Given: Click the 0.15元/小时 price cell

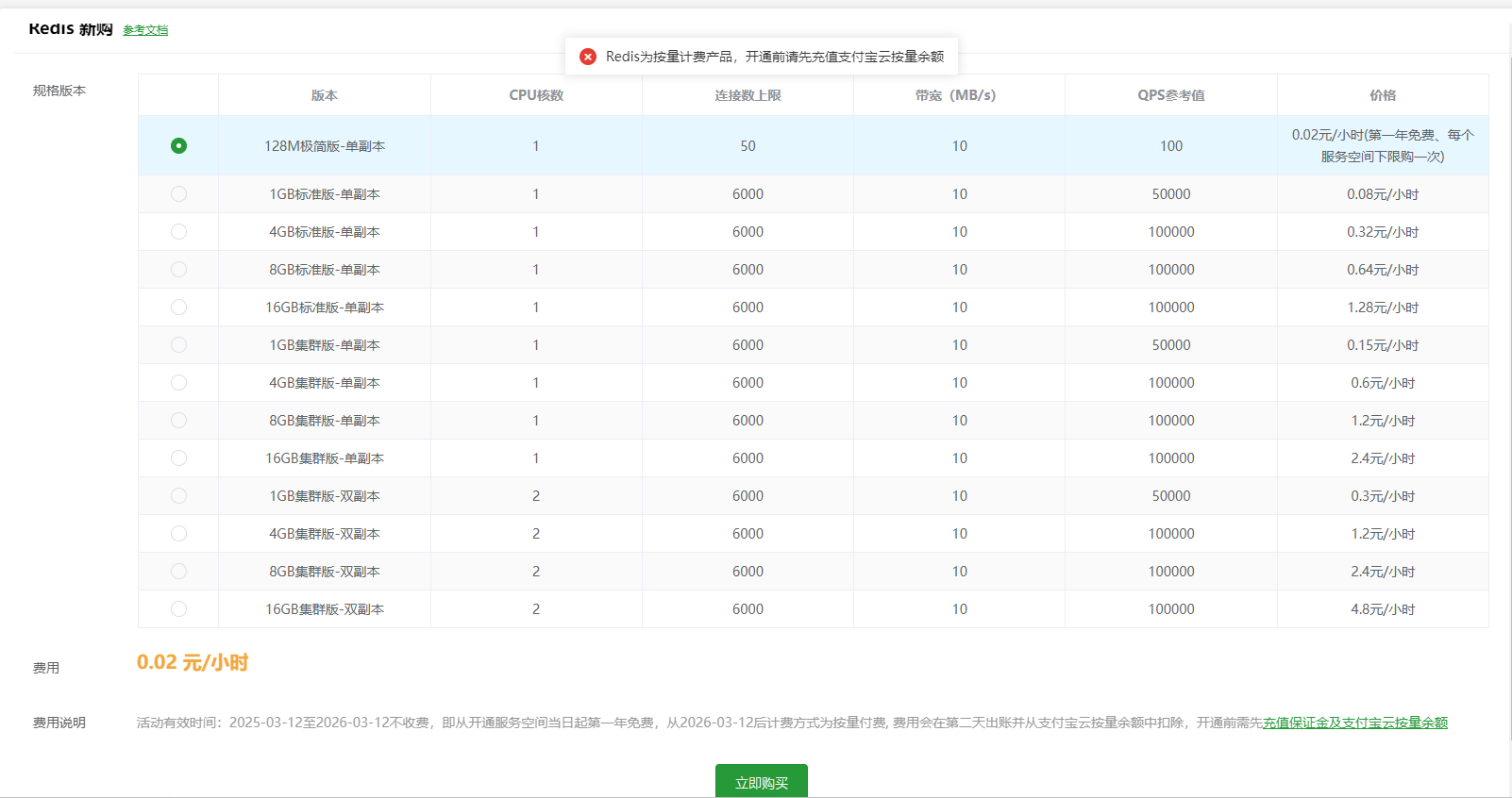Looking at the screenshot, I should pos(1383,345).
